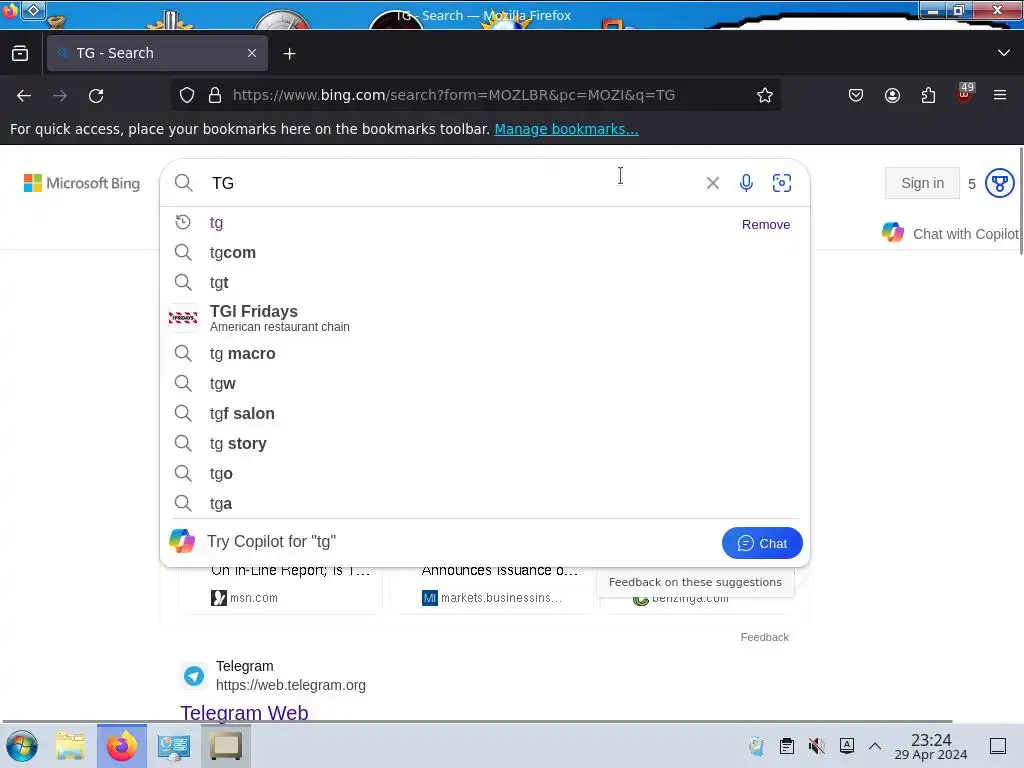Save page to Pocket

pyautogui.click(x=856, y=95)
